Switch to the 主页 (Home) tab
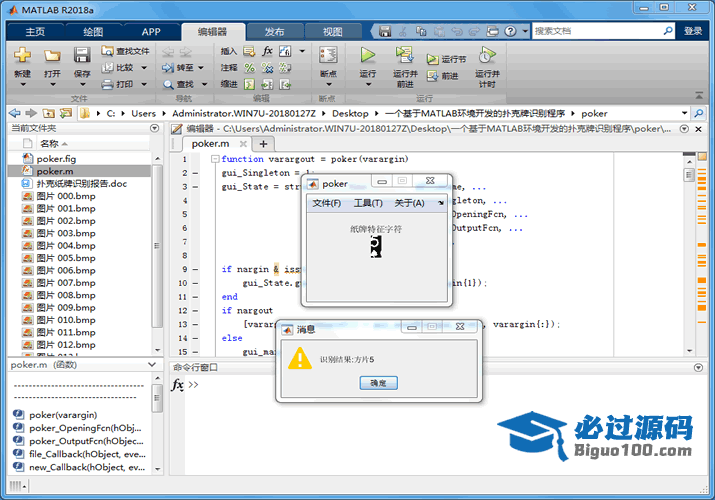 35,31
